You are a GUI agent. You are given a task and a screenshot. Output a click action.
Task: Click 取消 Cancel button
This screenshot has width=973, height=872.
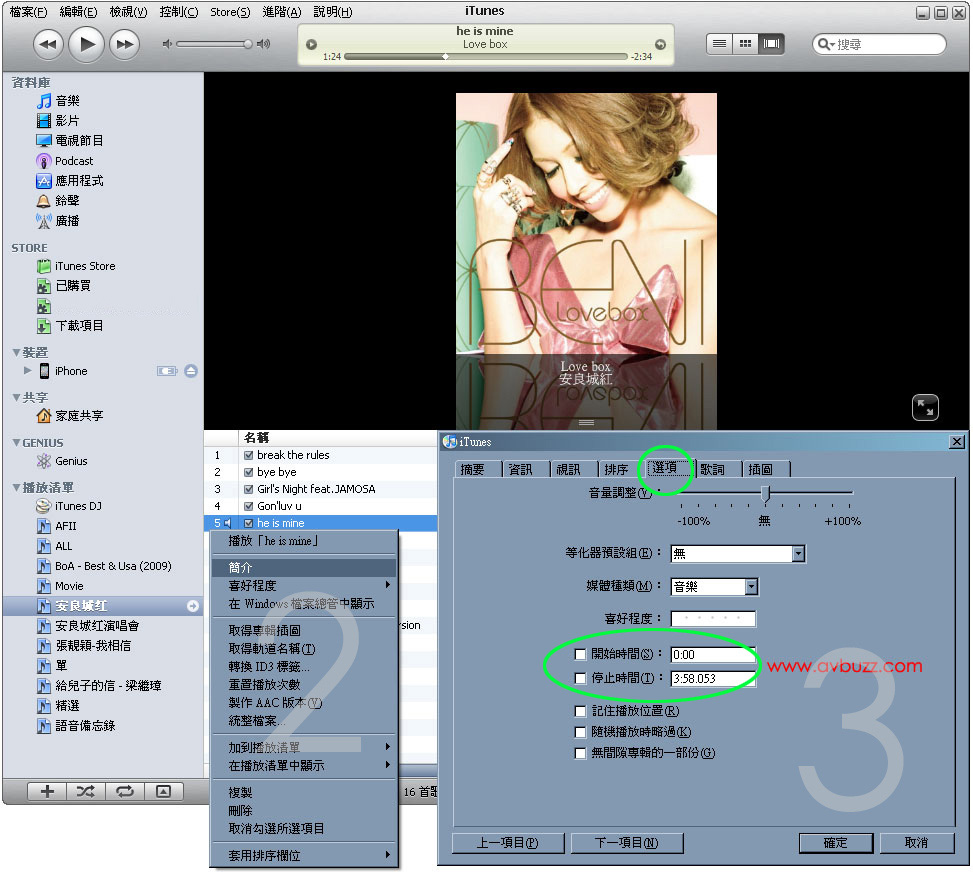pyautogui.click(x=916, y=842)
